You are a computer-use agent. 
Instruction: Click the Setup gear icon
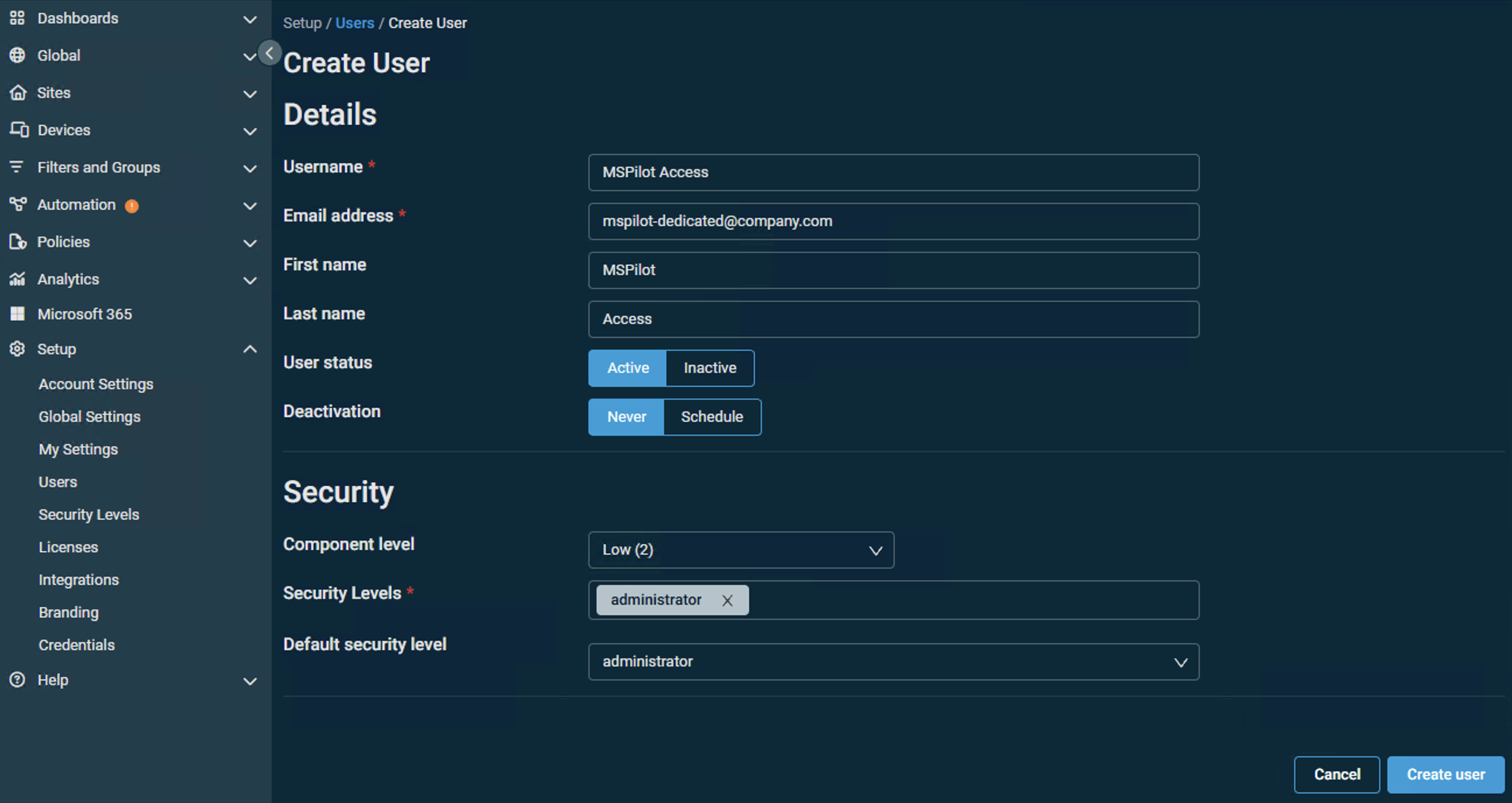(x=17, y=349)
